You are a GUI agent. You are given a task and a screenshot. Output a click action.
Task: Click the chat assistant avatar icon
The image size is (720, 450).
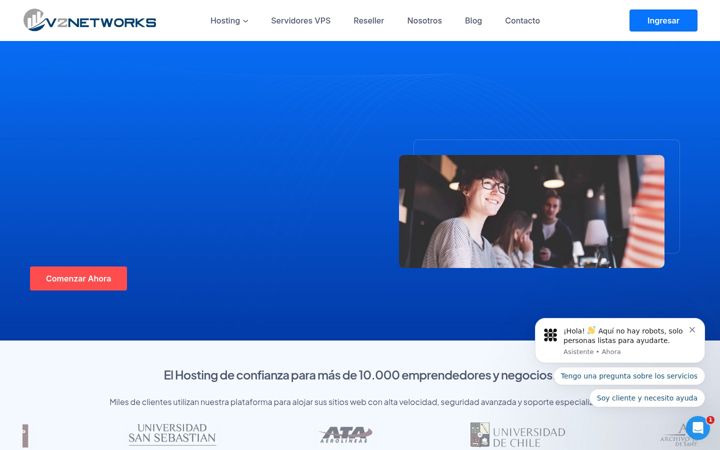pyautogui.click(x=550, y=335)
